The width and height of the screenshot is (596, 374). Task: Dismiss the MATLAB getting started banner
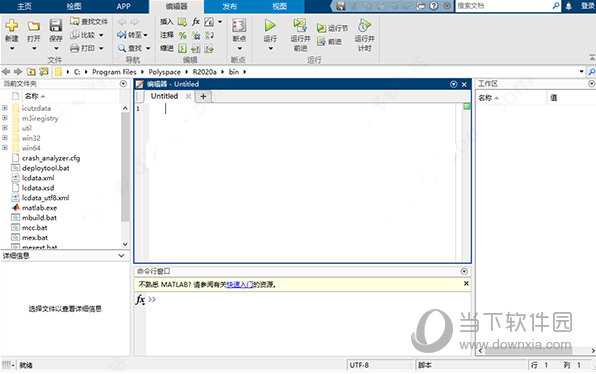click(x=466, y=284)
